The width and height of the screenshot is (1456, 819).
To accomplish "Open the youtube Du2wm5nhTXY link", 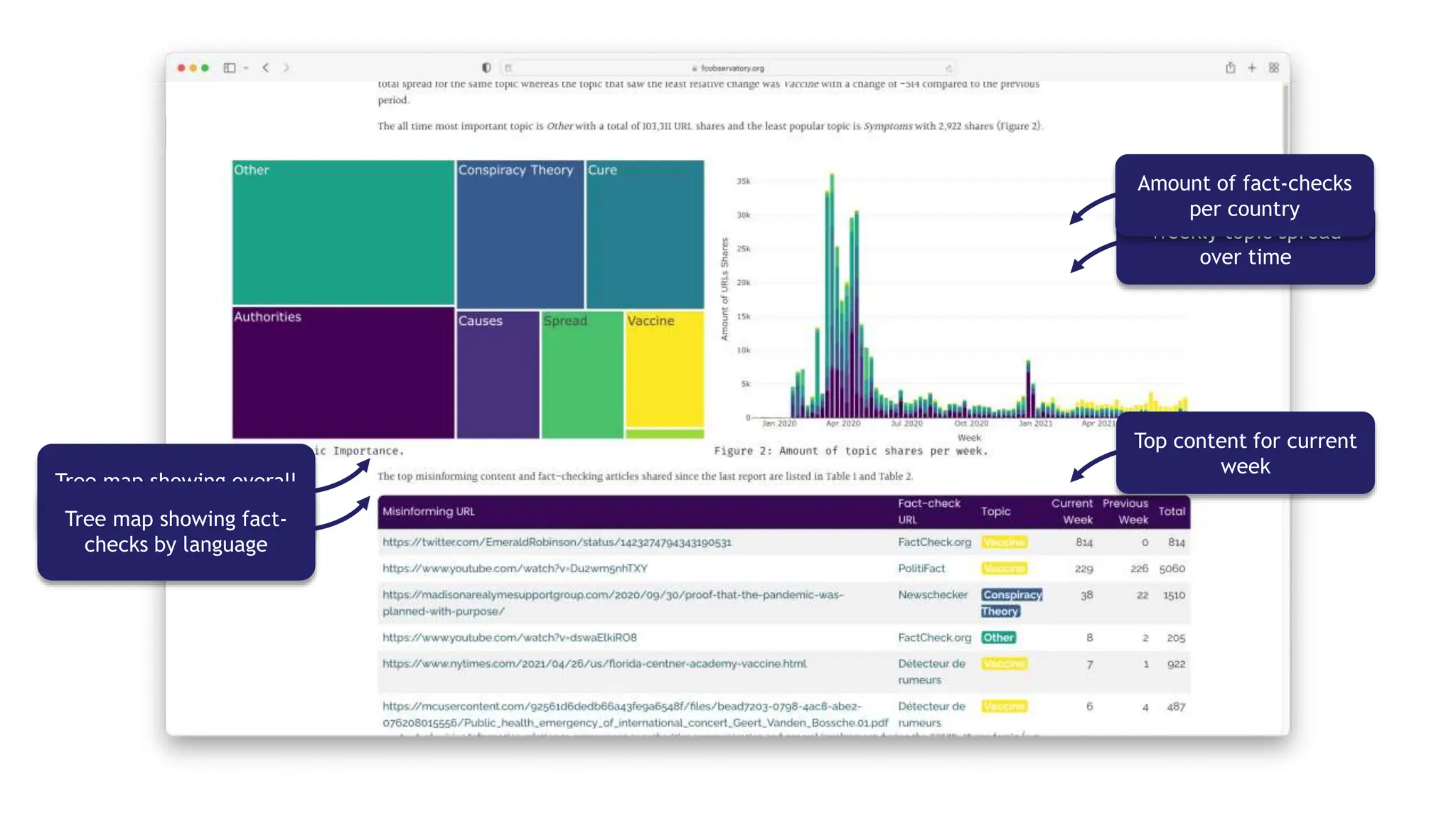I will [515, 569].
